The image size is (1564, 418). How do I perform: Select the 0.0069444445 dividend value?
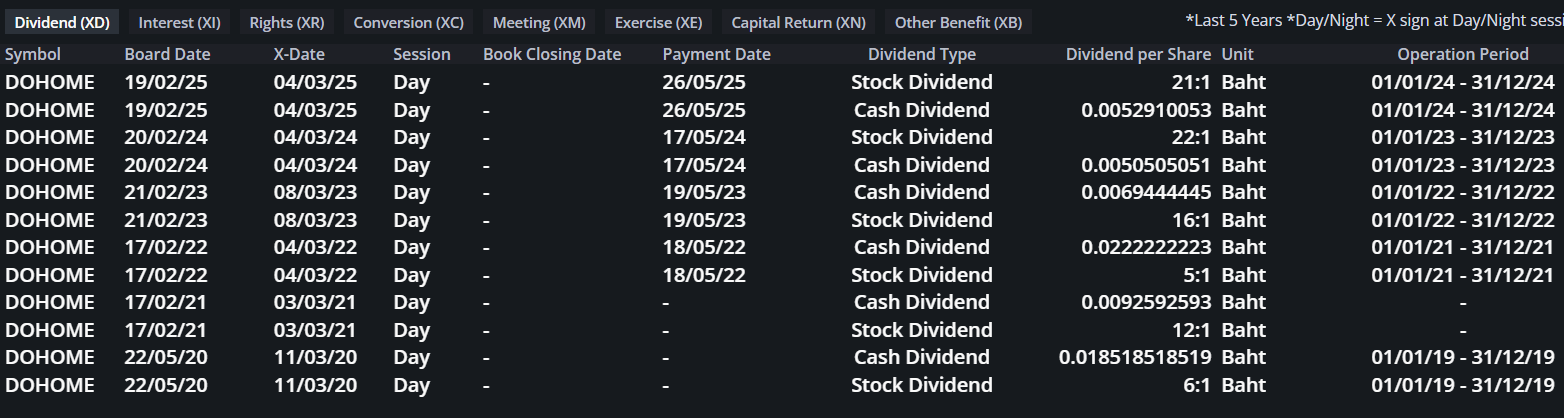click(x=1146, y=192)
